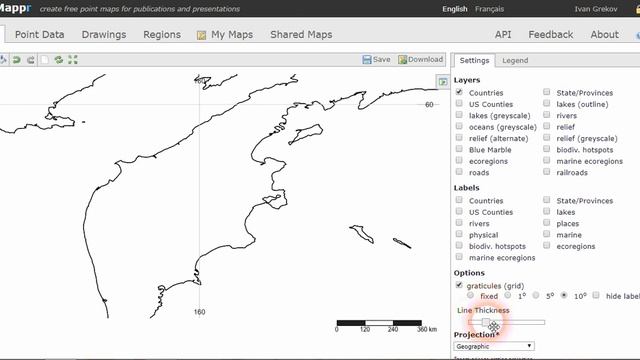Enable US Counties labels
640x360 pixels.
459,211
